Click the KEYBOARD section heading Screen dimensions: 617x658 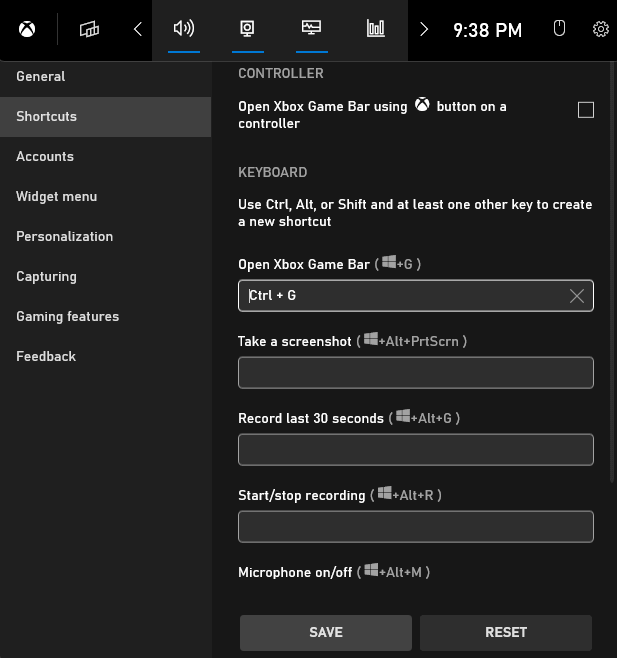pyautogui.click(x=272, y=172)
